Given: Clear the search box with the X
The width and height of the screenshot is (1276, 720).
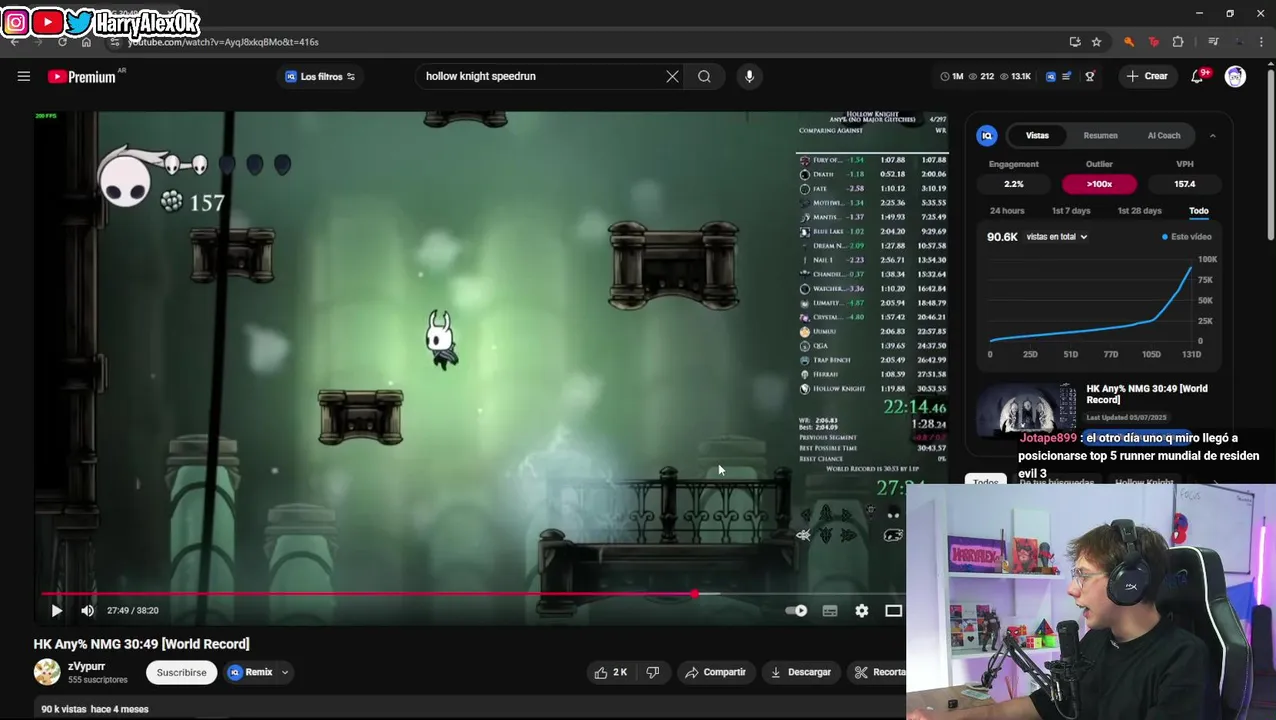Looking at the screenshot, I should pyautogui.click(x=672, y=76).
